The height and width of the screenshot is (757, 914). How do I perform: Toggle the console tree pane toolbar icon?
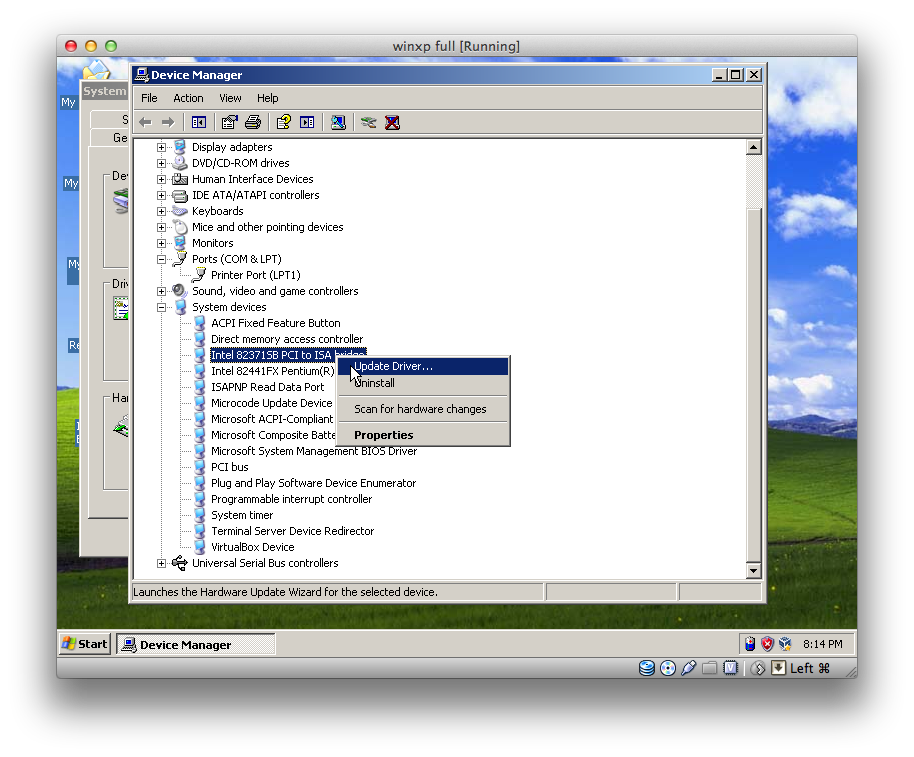point(199,122)
